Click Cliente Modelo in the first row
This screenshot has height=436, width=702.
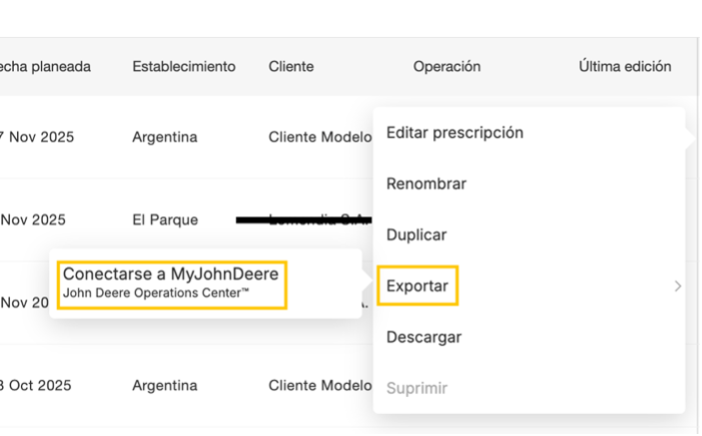pyautogui.click(x=319, y=137)
